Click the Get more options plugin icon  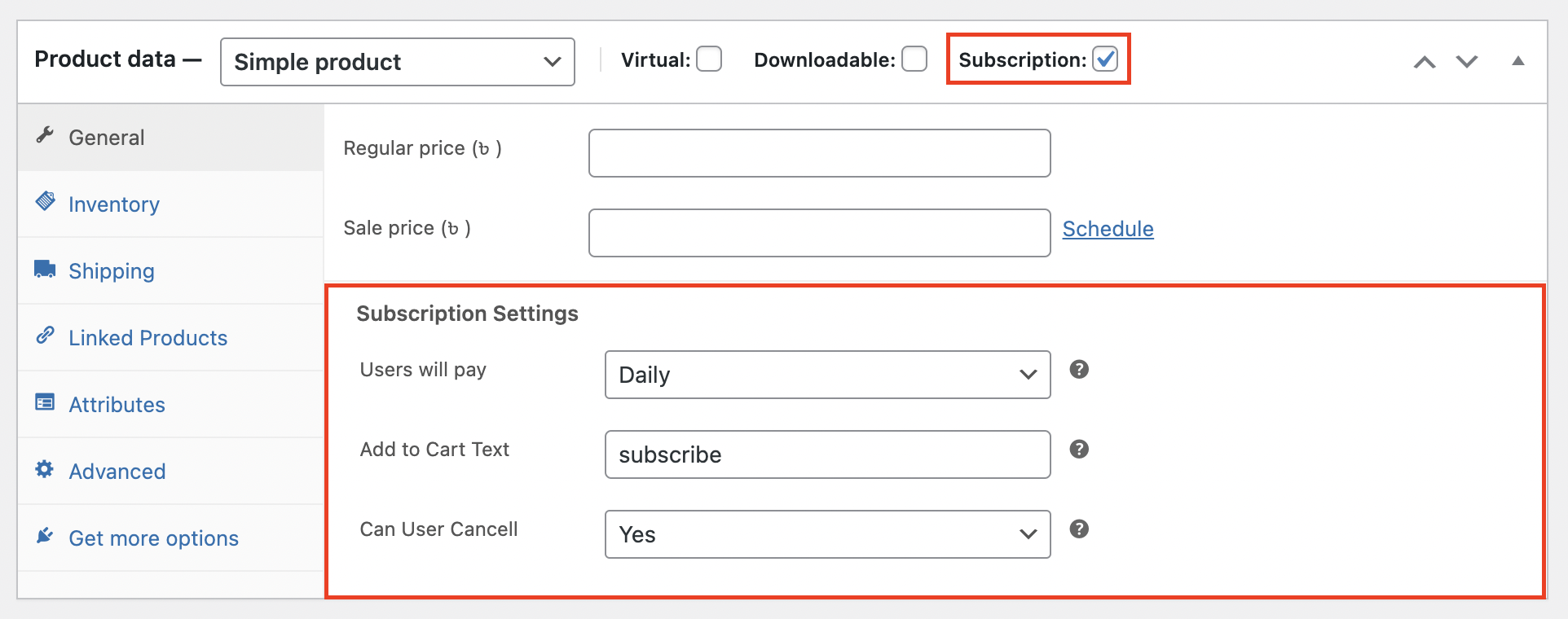[x=45, y=536]
